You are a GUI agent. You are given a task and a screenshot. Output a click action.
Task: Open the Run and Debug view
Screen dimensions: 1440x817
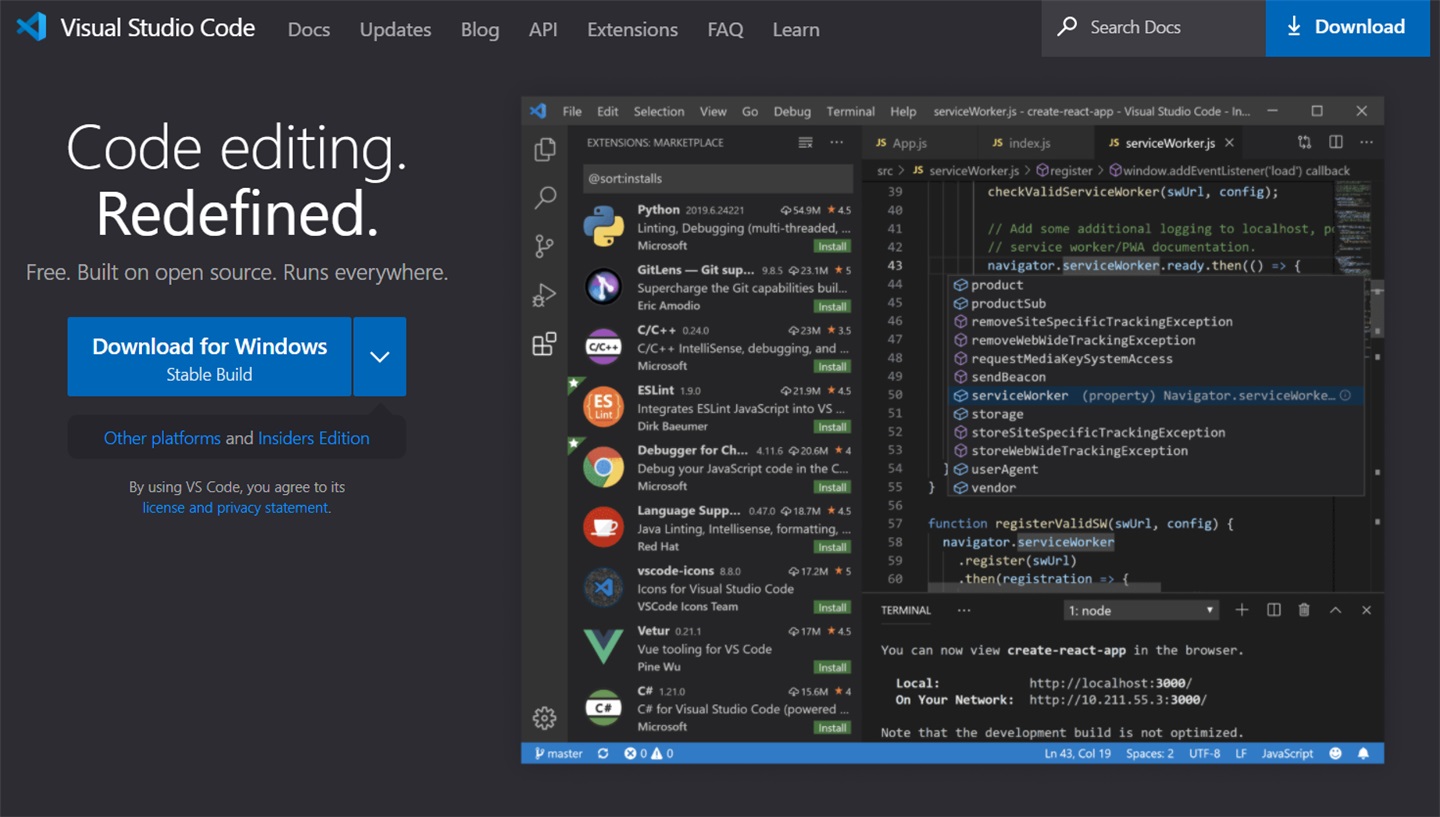tap(544, 294)
